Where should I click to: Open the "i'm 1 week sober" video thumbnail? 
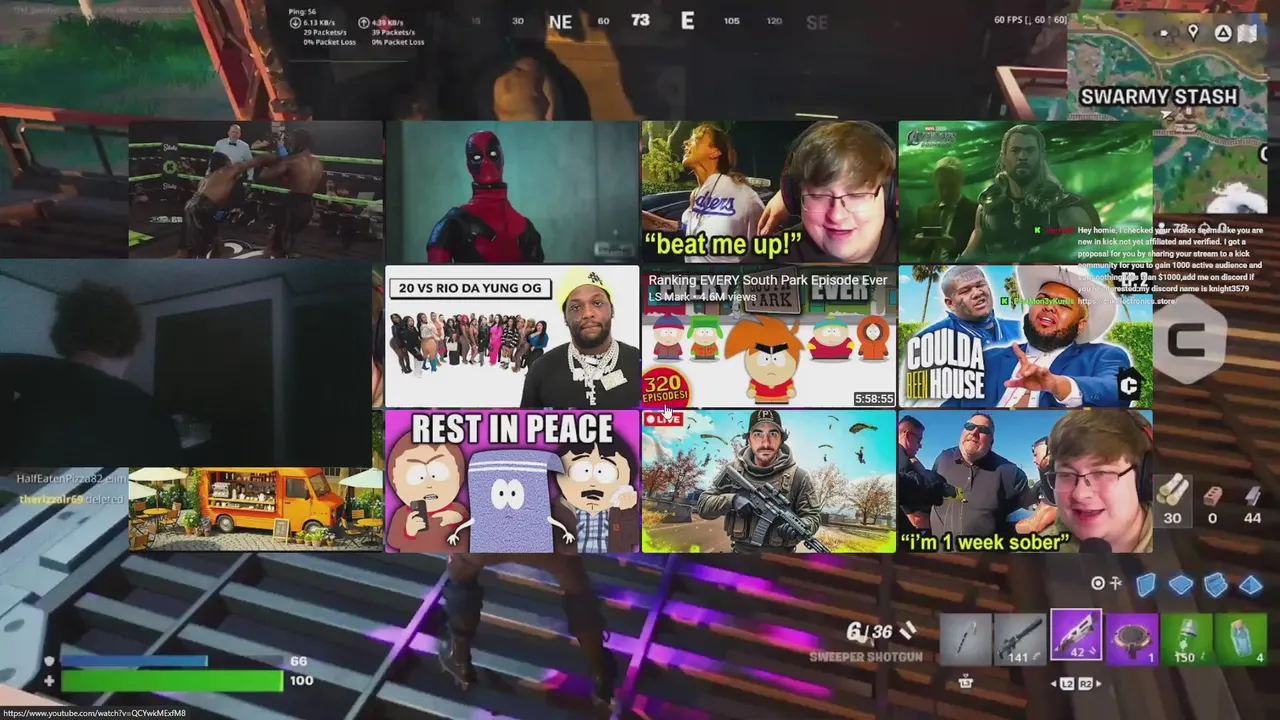click(x=1025, y=481)
